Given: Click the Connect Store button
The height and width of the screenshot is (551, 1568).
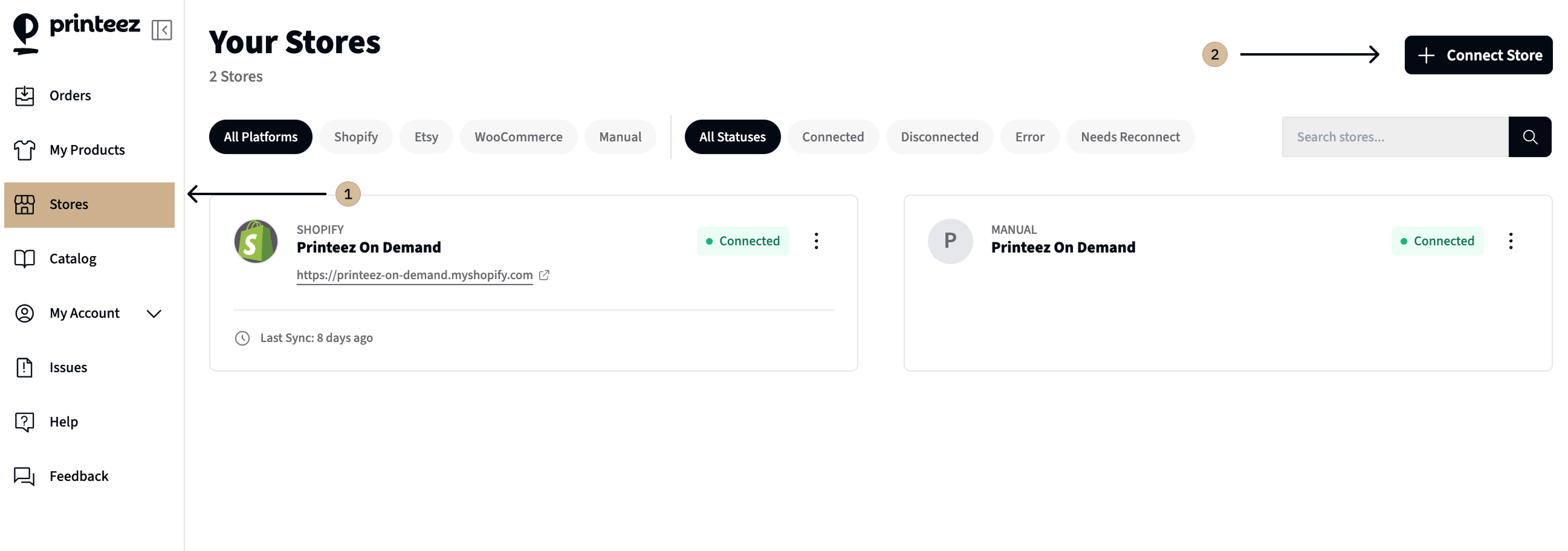Looking at the screenshot, I should pyautogui.click(x=1478, y=55).
